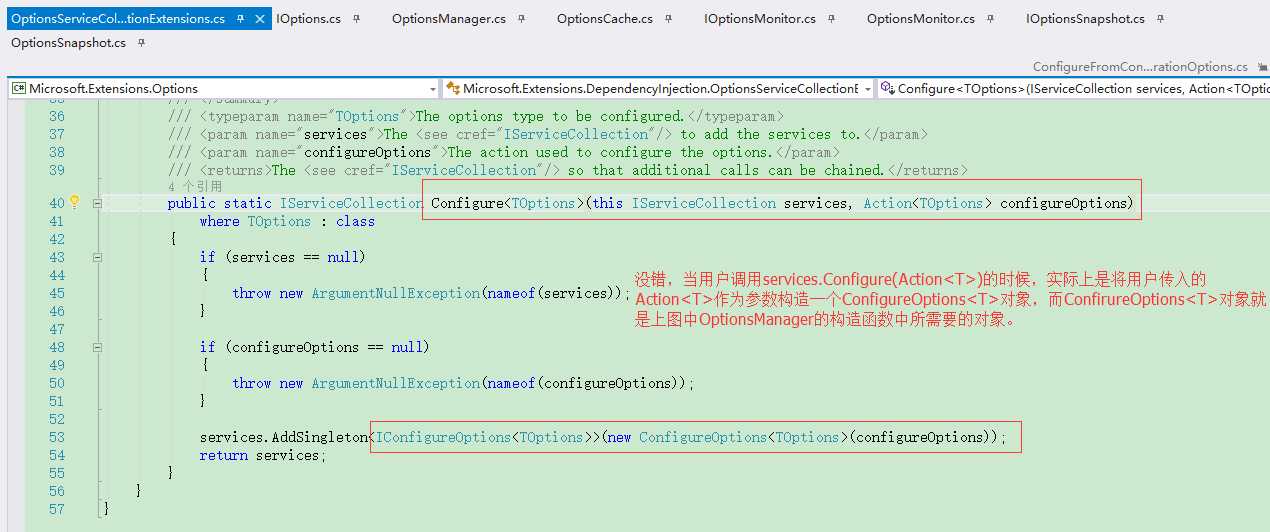Image resolution: width=1270 pixels, height=532 pixels.
Task: Click 'Action' type in the method parameters
Action: pyautogui.click(x=887, y=203)
